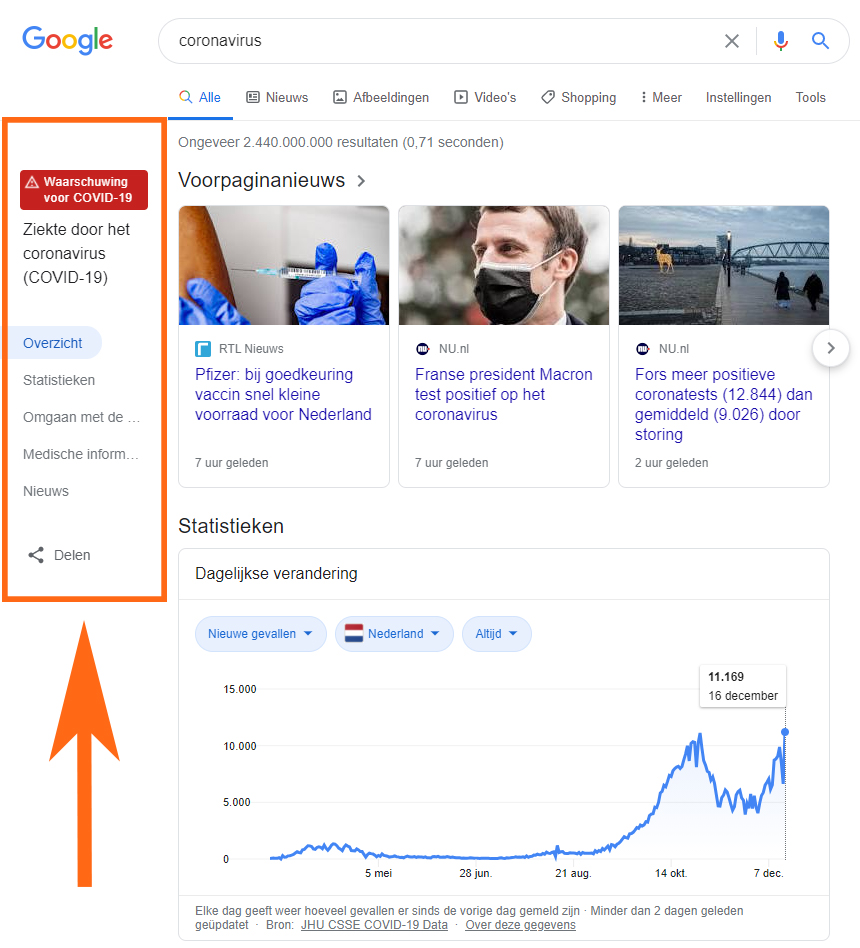Select the Alle search tab
The height and width of the screenshot is (948, 860).
[200, 97]
